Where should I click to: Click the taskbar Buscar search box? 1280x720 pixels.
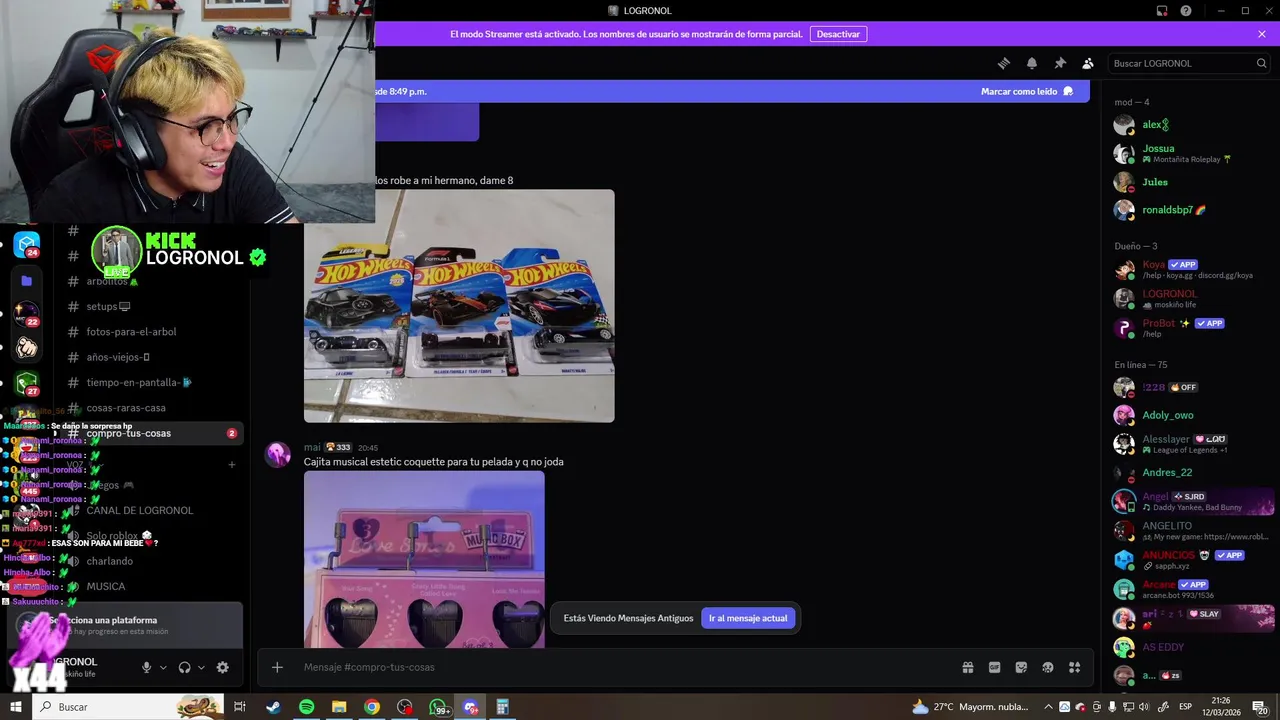tap(128, 707)
